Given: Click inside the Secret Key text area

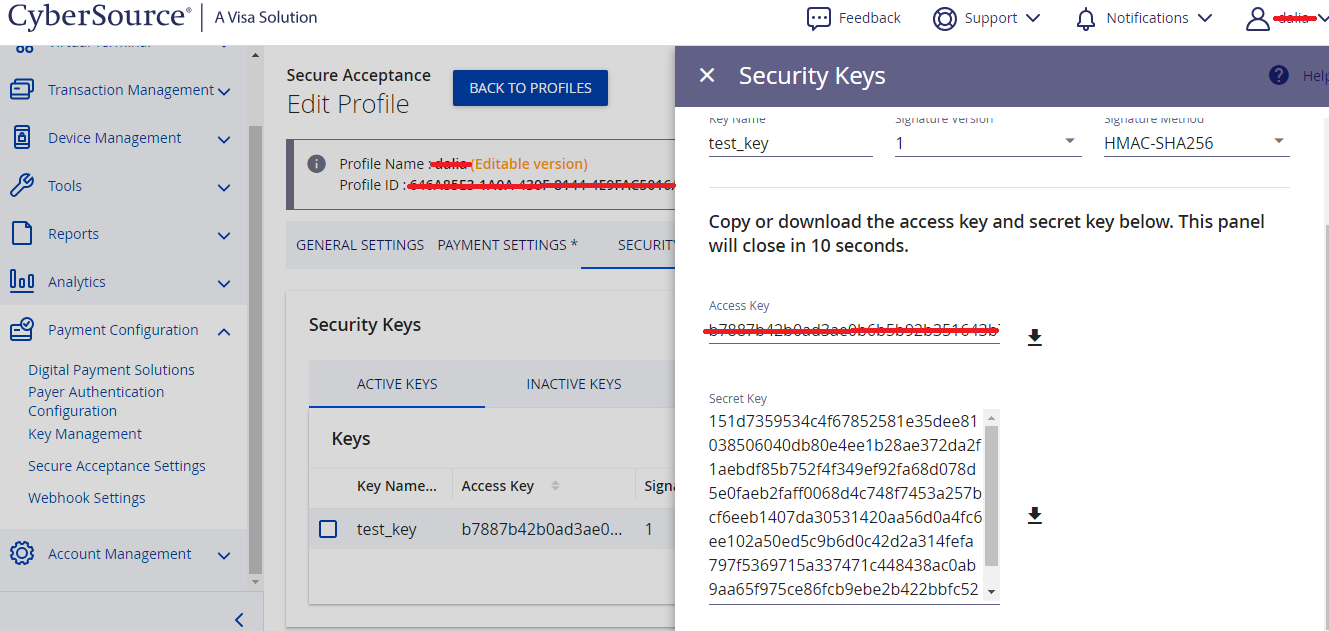Looking at the screenshot, I should point(846,505).
